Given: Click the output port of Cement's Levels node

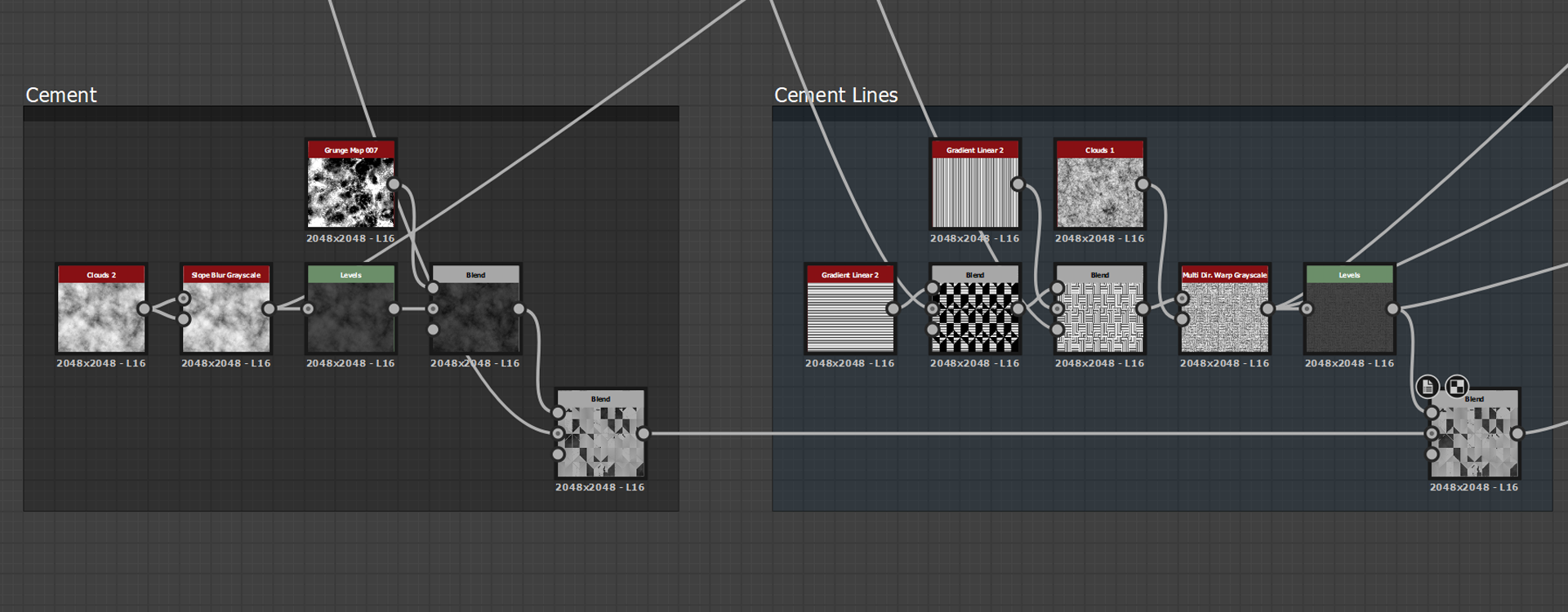Looking at the screenshot, I should (394, 309).
